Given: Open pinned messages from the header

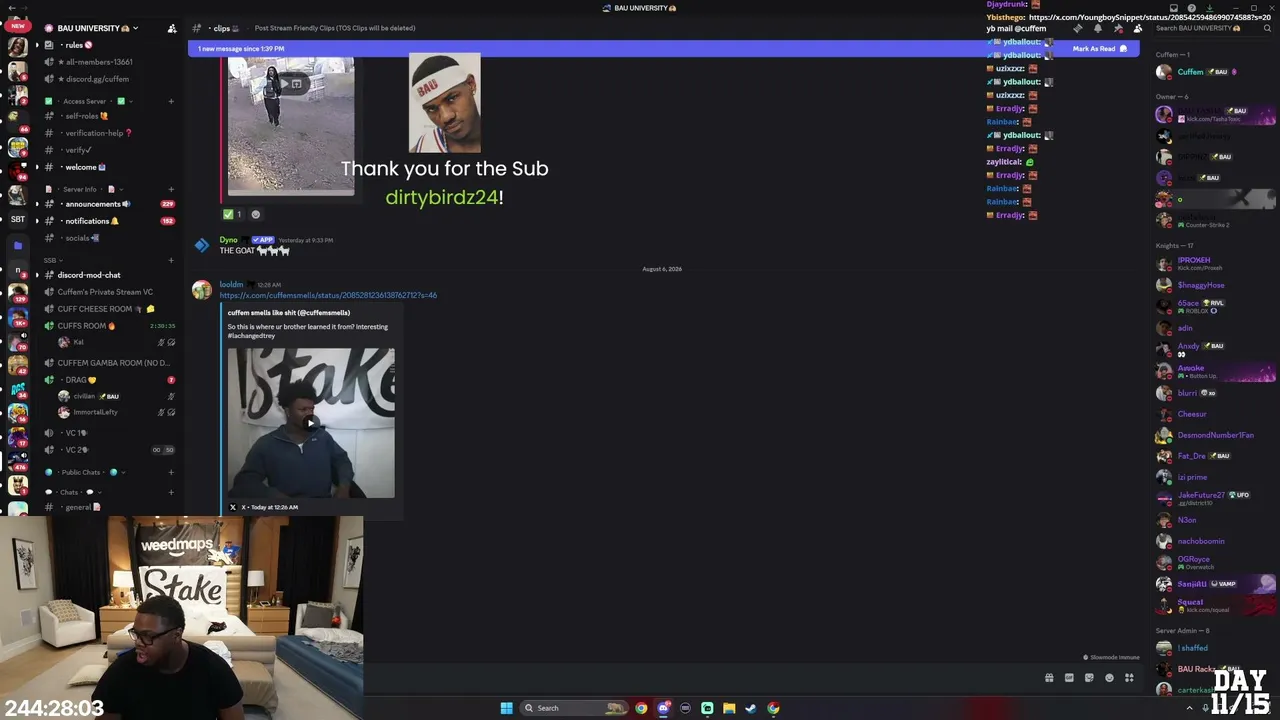Looking at the screenshot, I should [x=1117, y=28].
